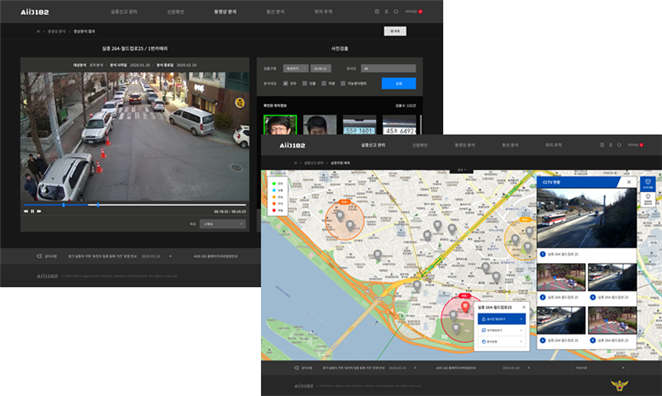Viewport: 662px width, 396px height.
Task: Select the second face thumbnail in results
Action: point(320,125)
